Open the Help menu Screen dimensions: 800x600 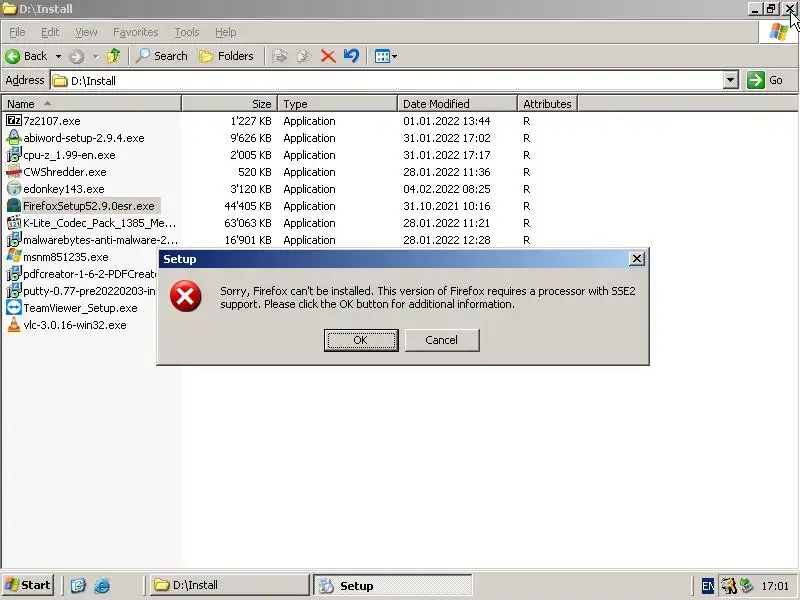coord(226,32)
